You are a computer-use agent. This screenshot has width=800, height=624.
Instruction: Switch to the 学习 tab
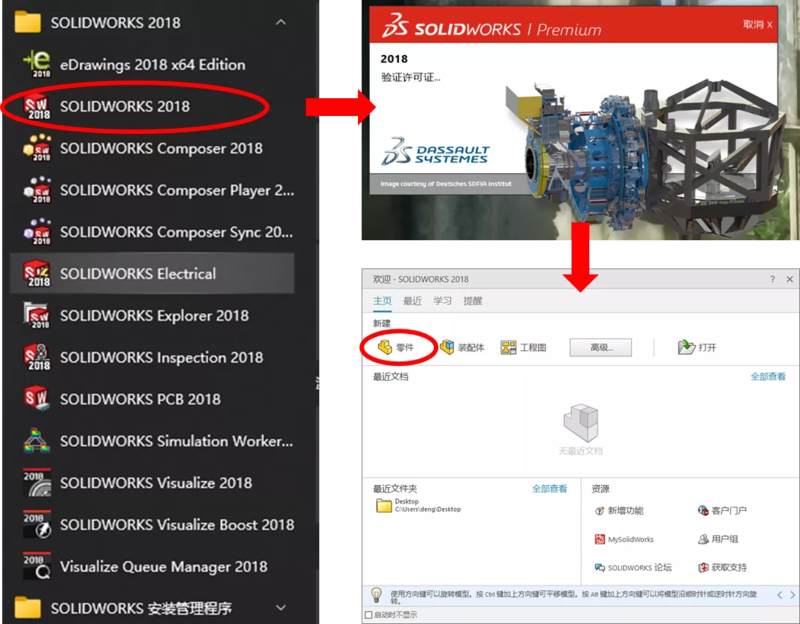click(442, 301)
